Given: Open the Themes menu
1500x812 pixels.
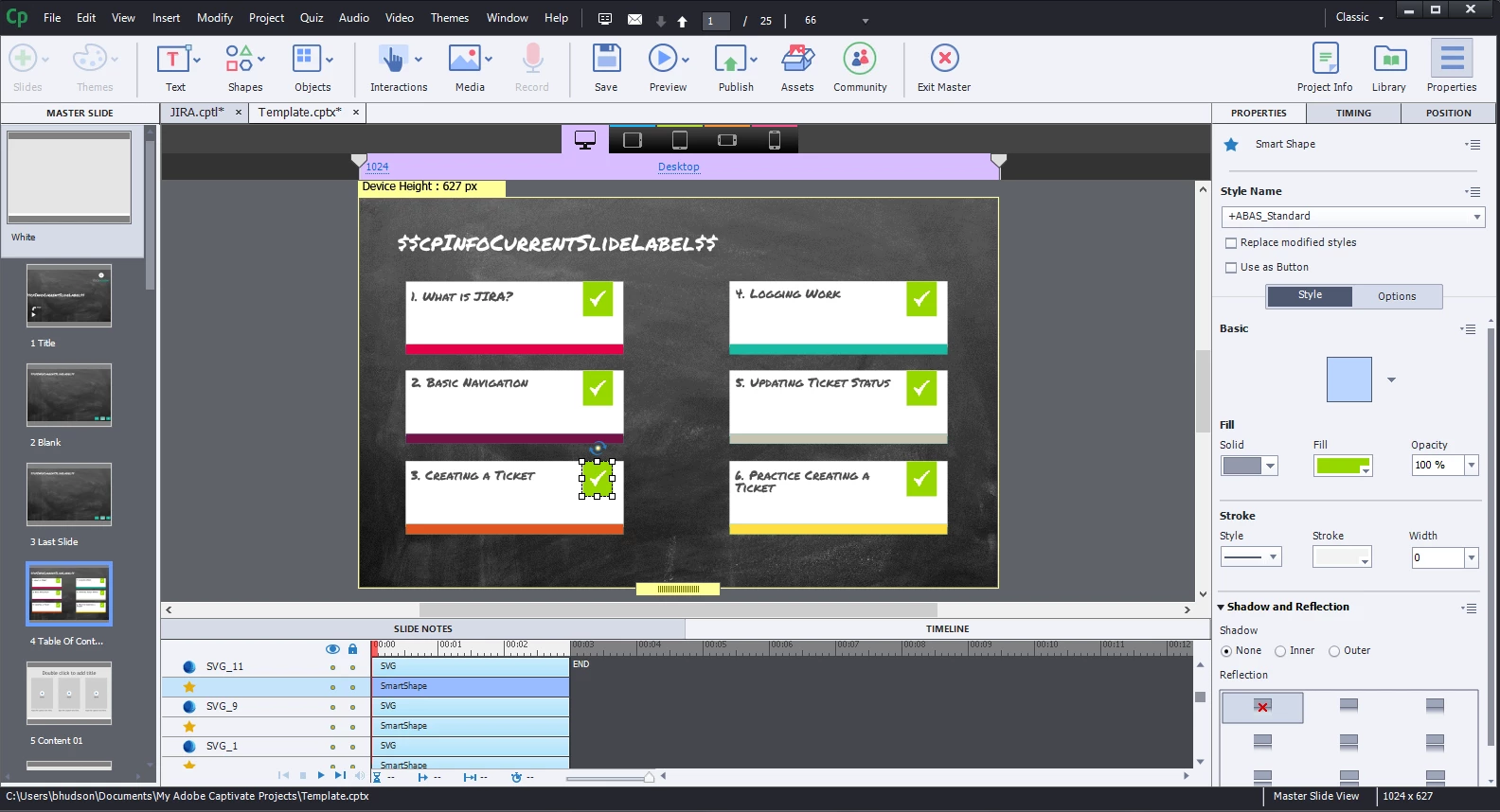Looking at the screenshot, I should coord(450,18).
